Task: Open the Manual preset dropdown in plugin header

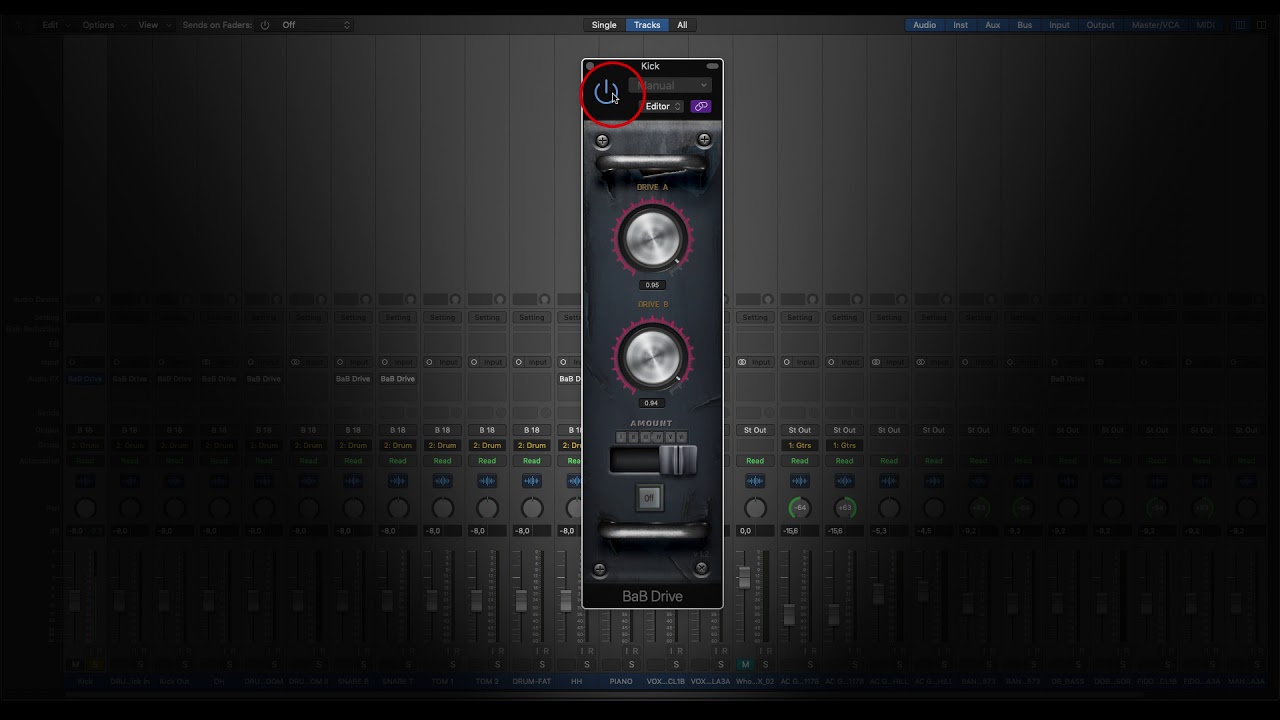Action: point(670,86)
